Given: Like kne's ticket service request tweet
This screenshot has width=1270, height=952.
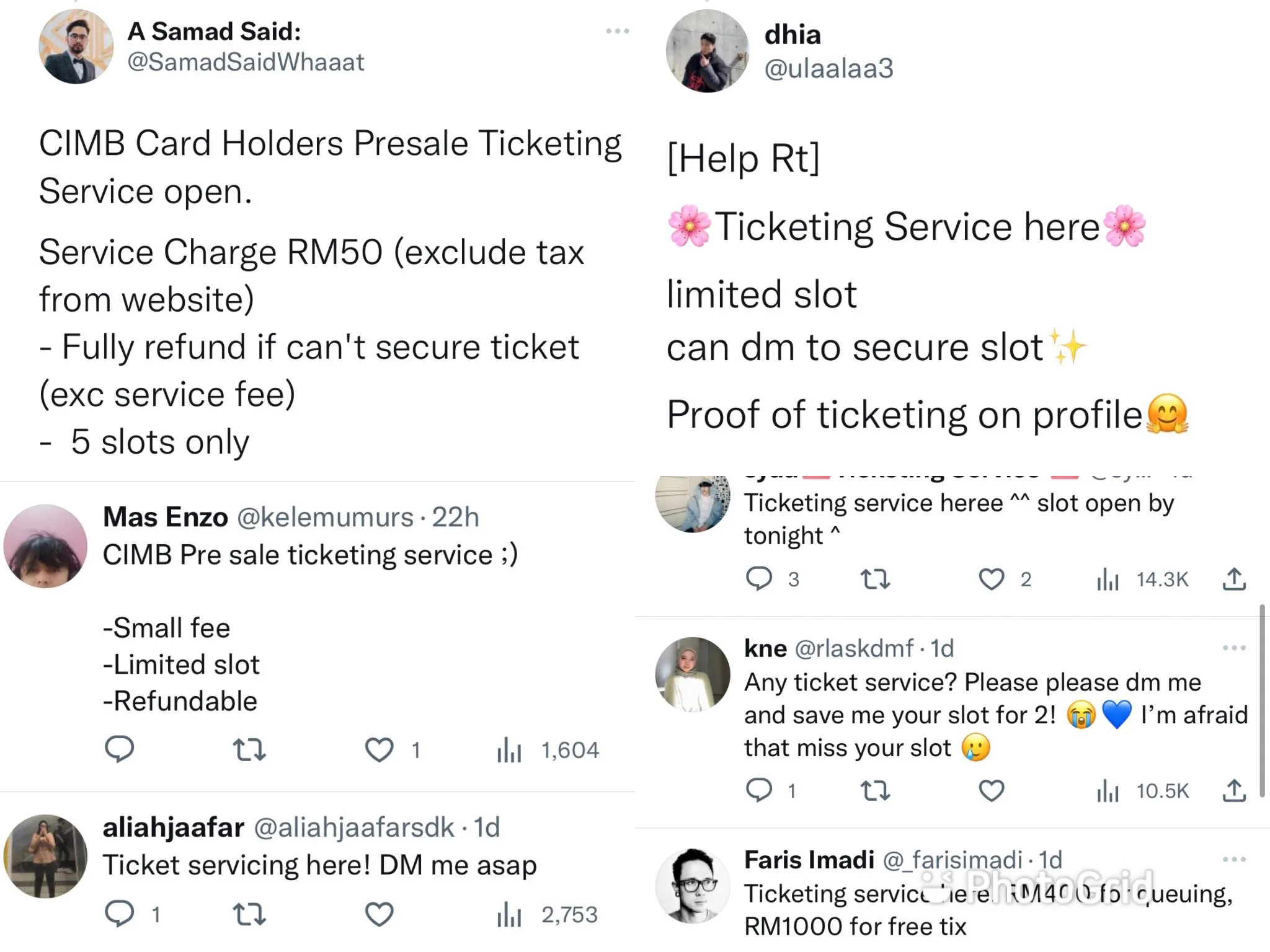Looking at the screenshot, I should pyautogui.click(x=991, y=791).
